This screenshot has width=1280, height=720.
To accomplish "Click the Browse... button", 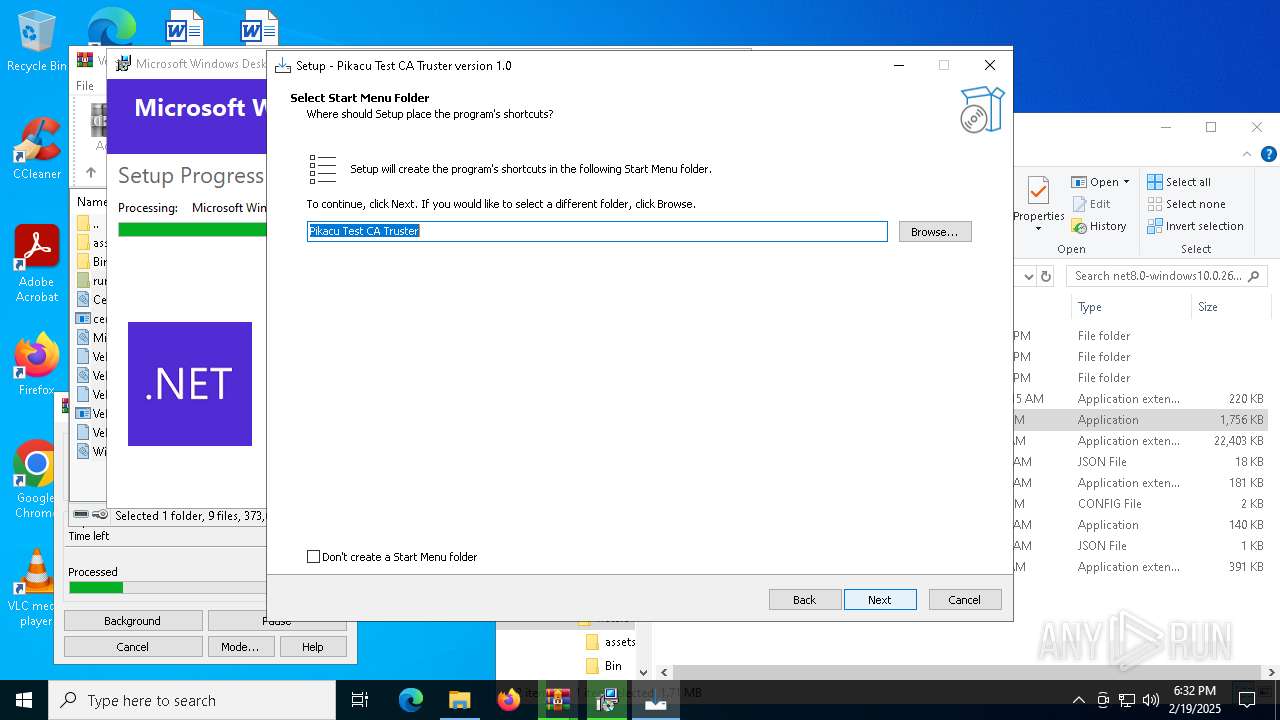I will [x=935, y=232].
